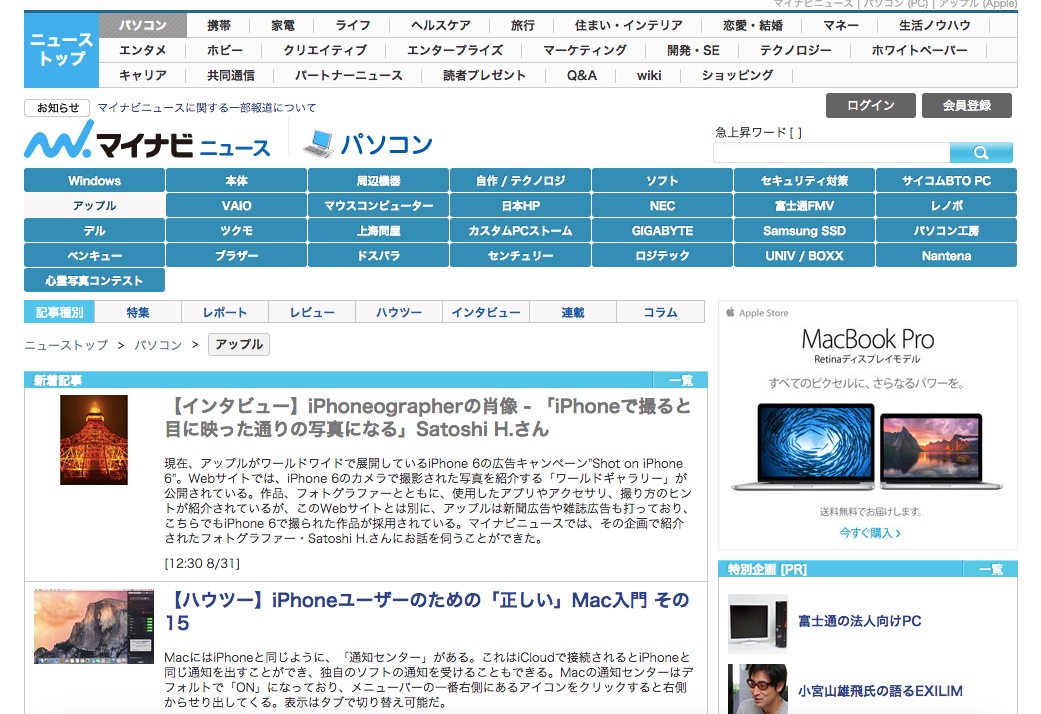The height and width of the screenshot is (714, 1041).
Task: Click the アップル breadcrumb button
Action: [x=239, y=345]
